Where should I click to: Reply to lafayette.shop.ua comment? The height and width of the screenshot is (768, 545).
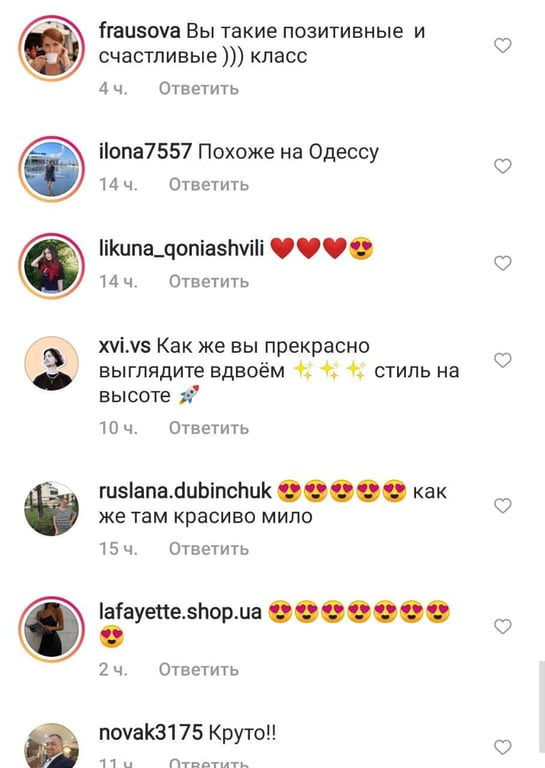[199, 670]
